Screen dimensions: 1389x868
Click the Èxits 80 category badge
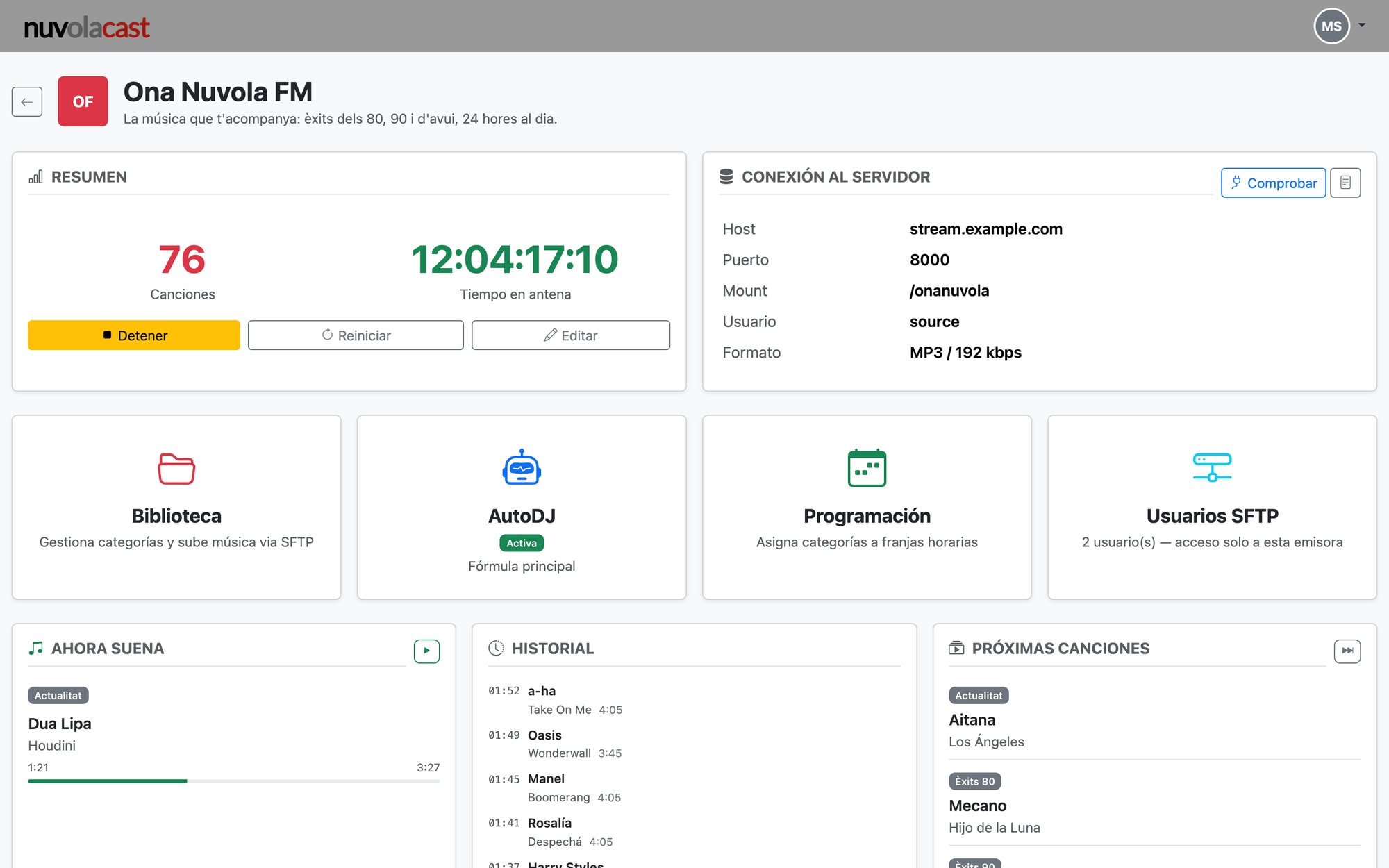pos(975,781)
